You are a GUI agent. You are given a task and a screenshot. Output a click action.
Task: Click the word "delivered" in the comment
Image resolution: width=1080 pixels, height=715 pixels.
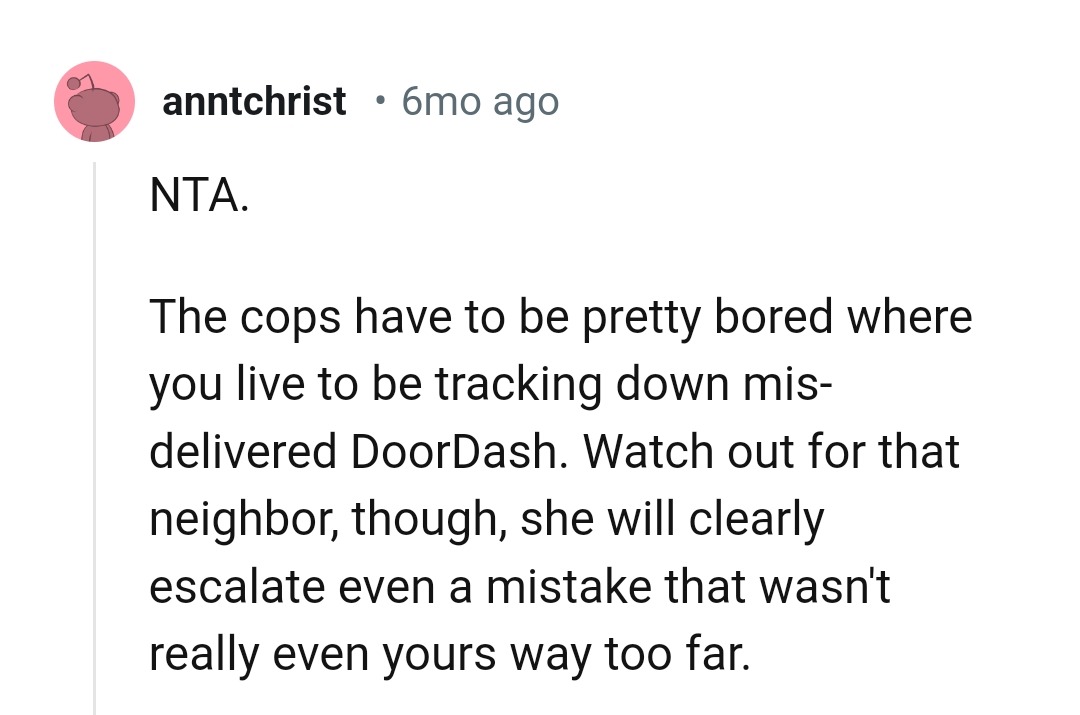click(243, 452)
